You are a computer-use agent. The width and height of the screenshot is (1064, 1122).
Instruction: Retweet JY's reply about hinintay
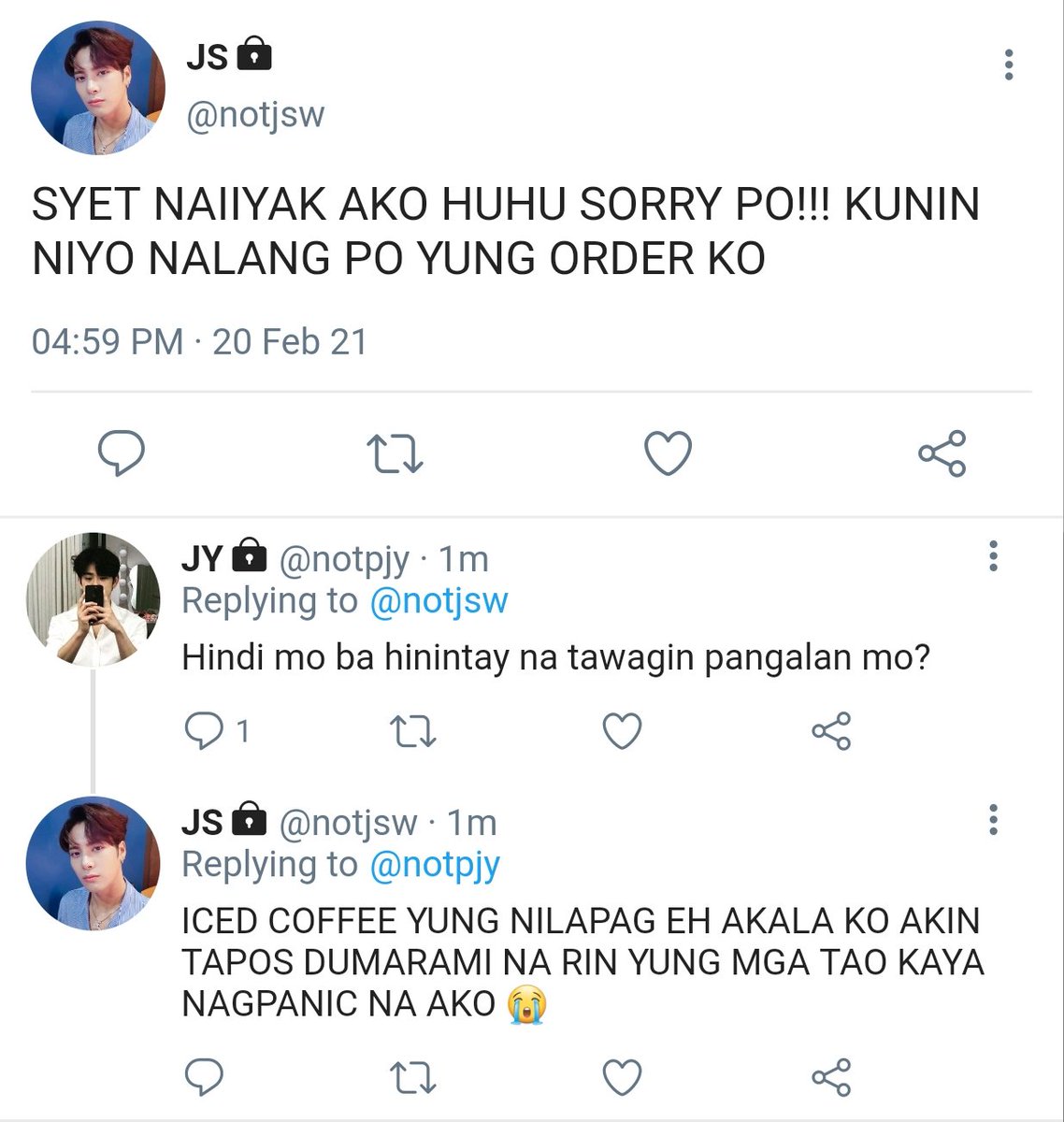pyautogui.click(x=412, y=731)
